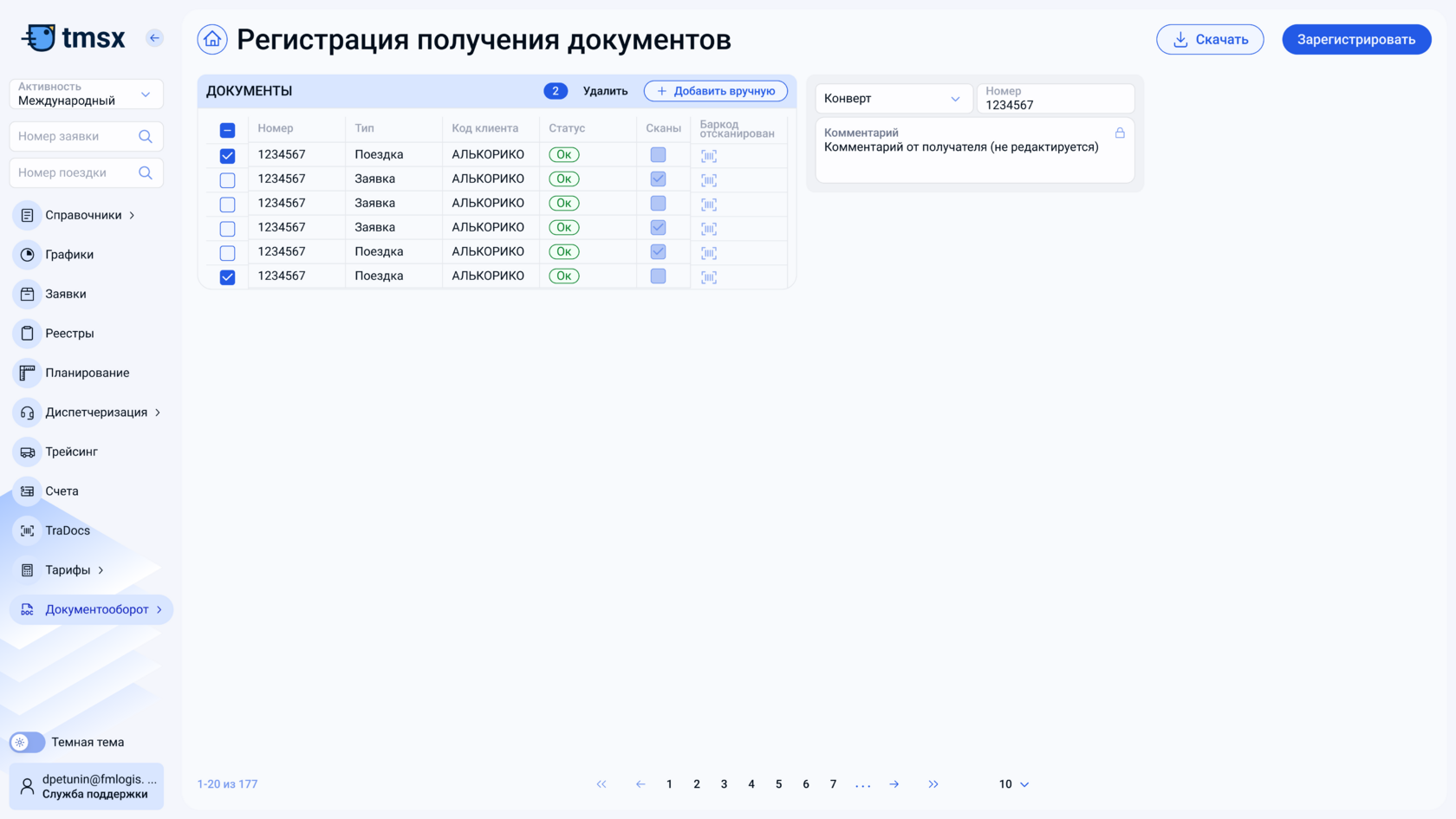Collapse the sidebar with the back arrow
This screenshot has height=819, width=1456.
154,38
